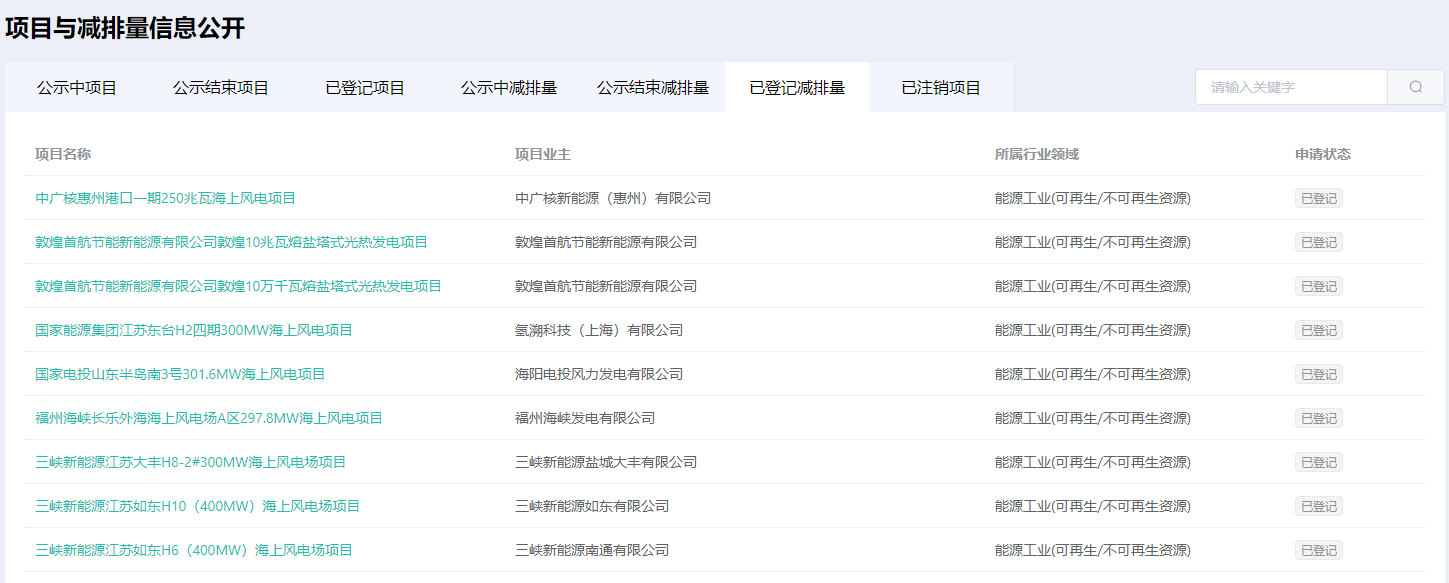Screen dimensions: 1449x583
Task: Select the 已登记项目 tab
Action: point(365,88)
